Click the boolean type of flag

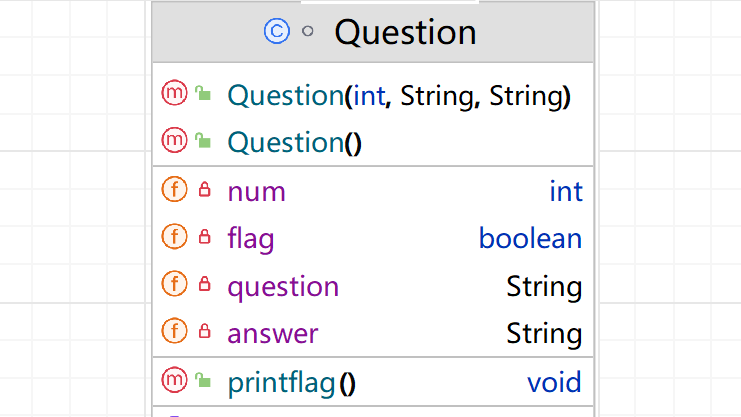click(x=530, y=239)
